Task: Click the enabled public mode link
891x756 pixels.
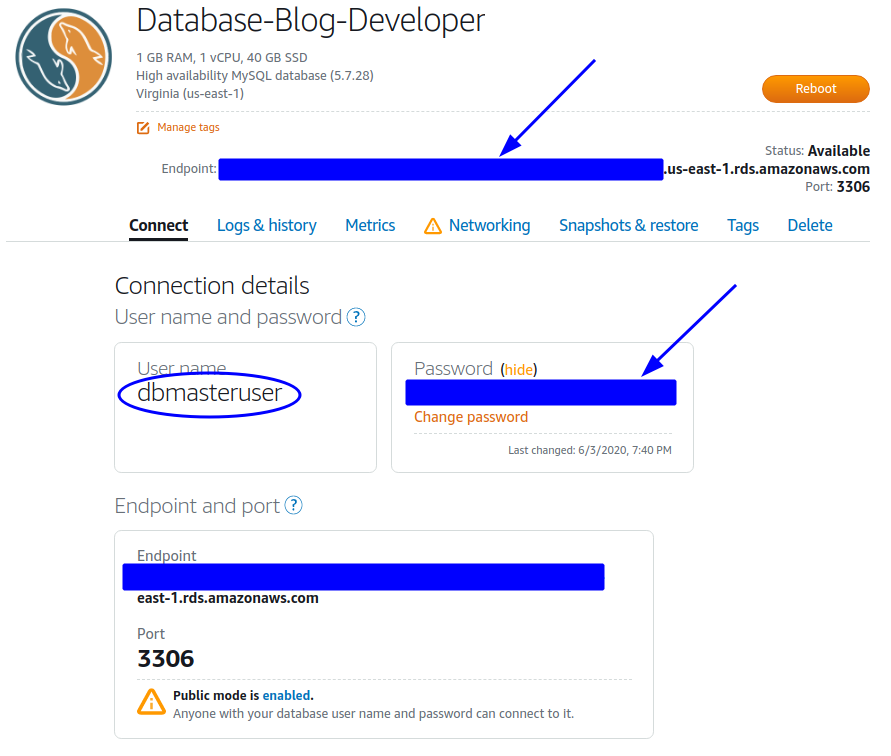Action: [x=286, y=696]
